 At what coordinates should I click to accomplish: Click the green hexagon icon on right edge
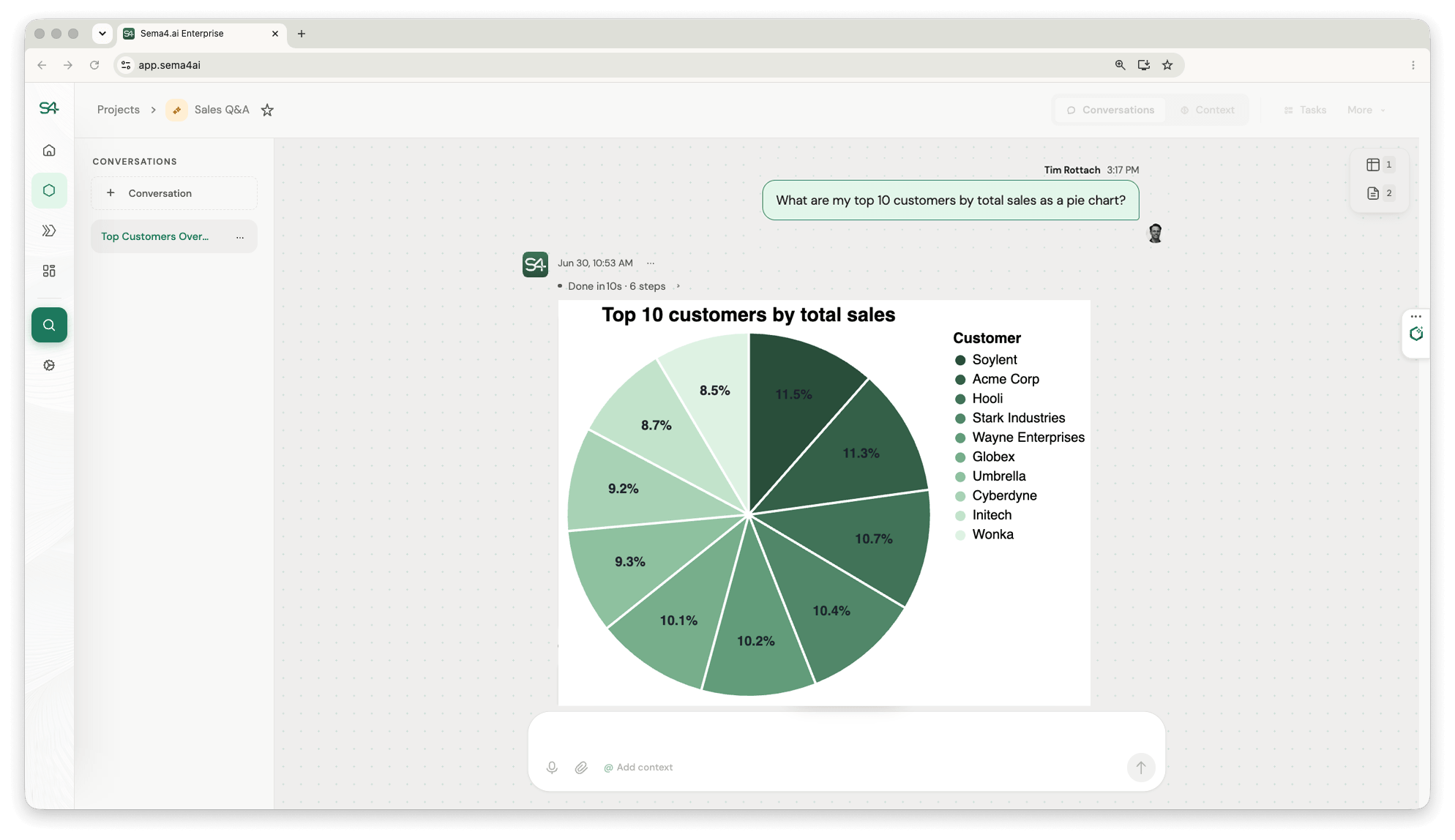point(1416,334)
